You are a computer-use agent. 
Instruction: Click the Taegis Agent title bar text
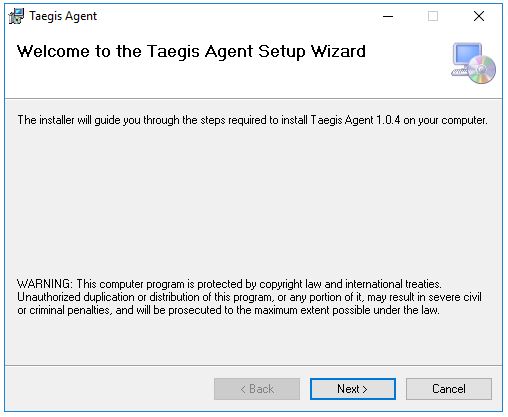click(x=63, y=16)
